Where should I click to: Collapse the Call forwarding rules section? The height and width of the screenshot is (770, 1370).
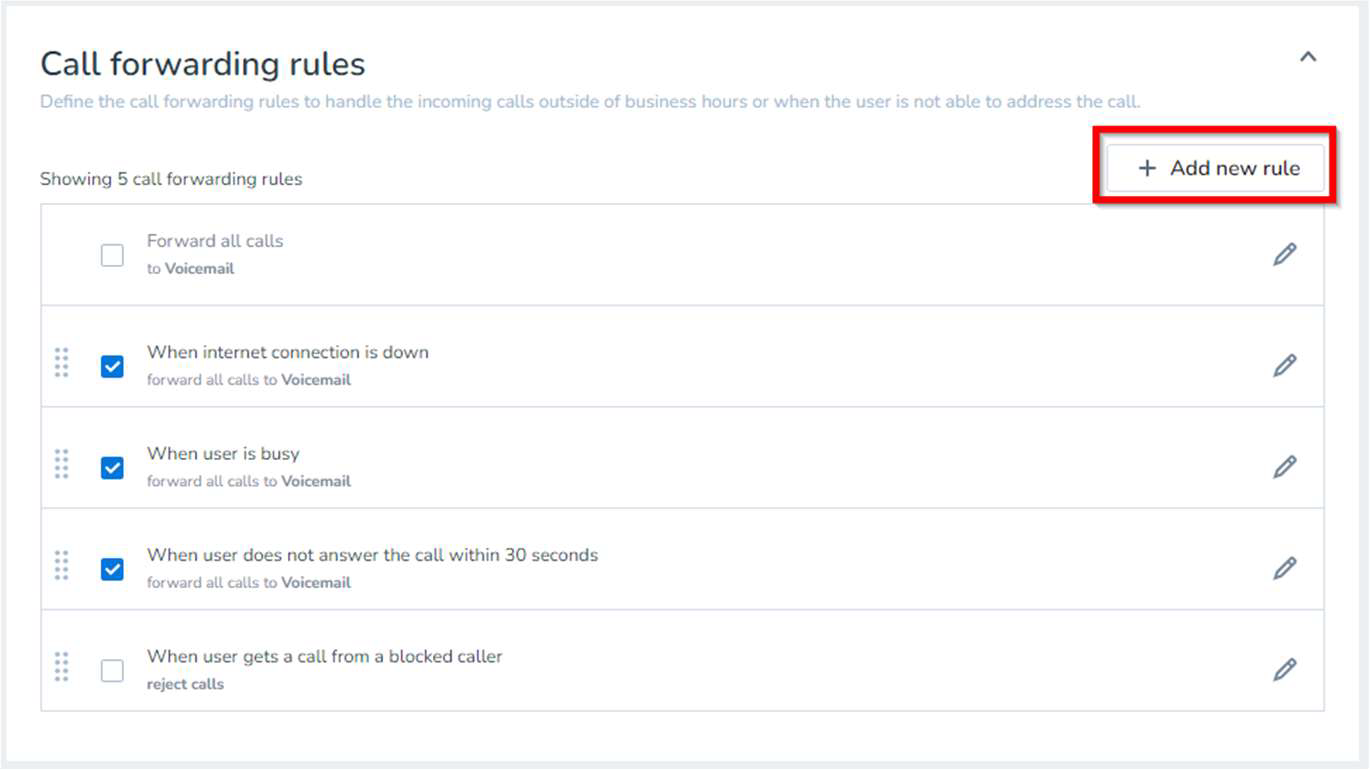(x=1307, y=58)
